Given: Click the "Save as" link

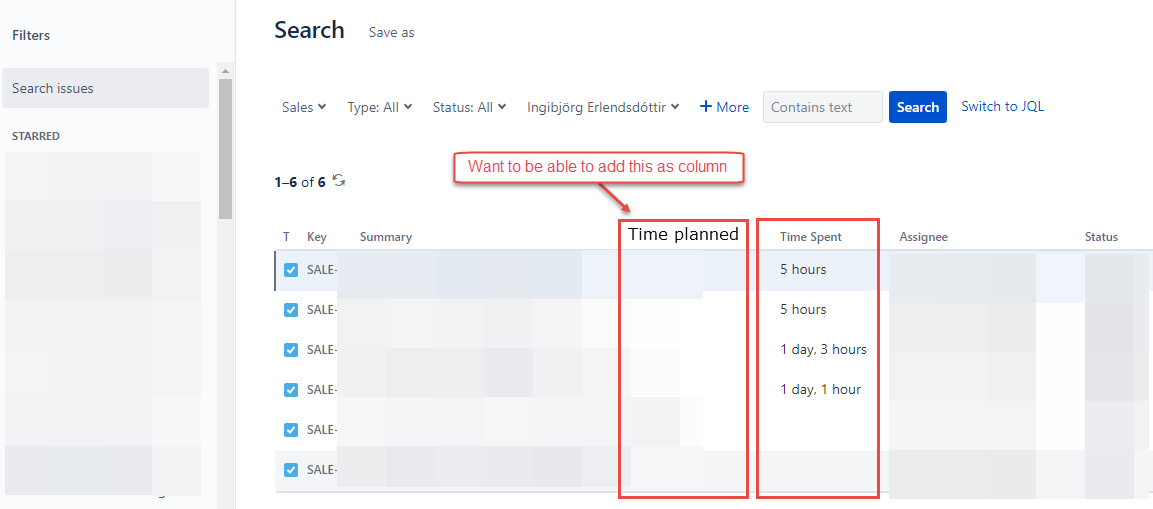Looking at the screenshot, I should coord(391,32).
